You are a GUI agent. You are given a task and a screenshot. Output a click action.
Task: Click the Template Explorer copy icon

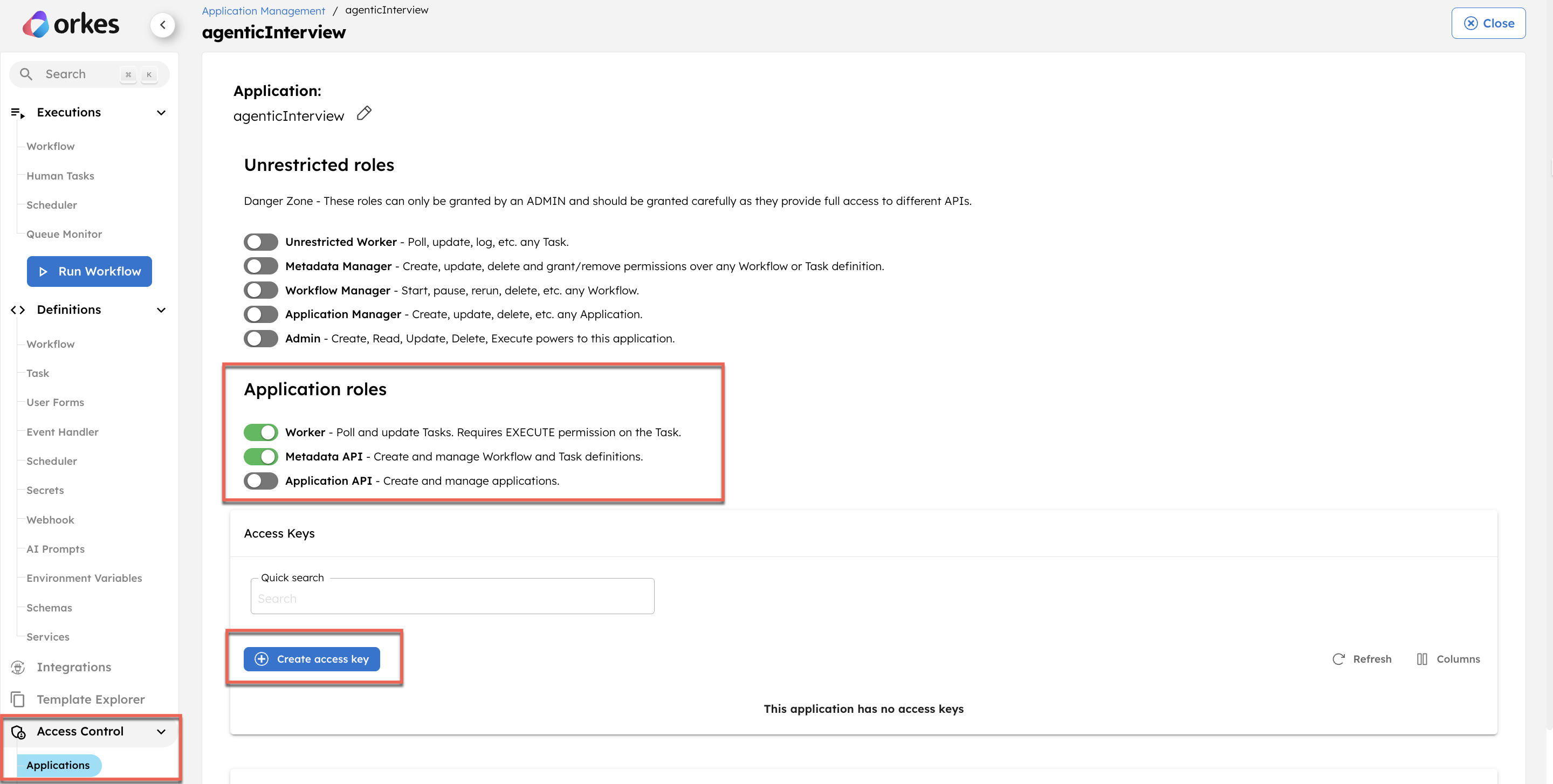pyautogui.click(x=18, y=699)
